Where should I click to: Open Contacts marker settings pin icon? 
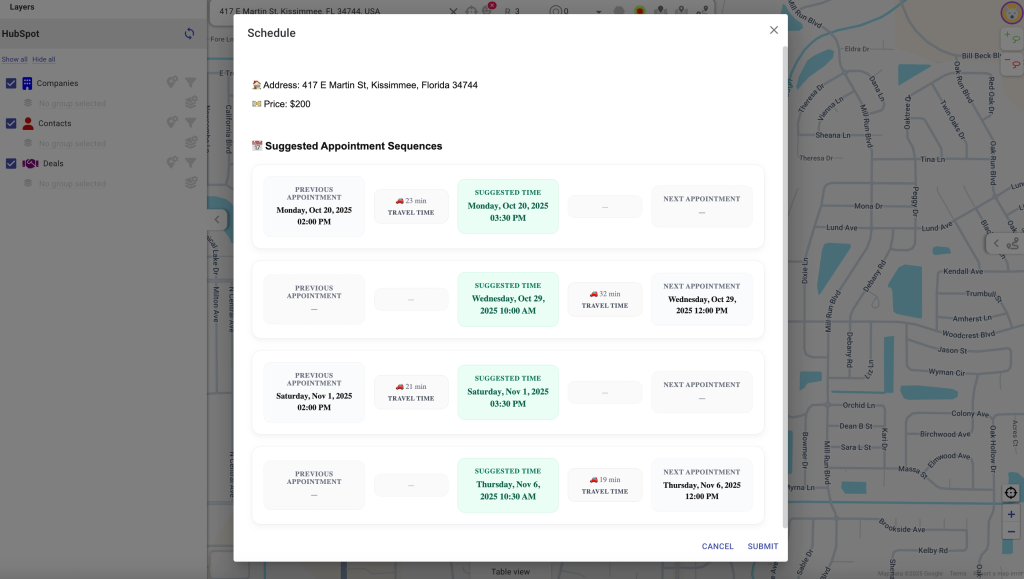pos(172,123)
